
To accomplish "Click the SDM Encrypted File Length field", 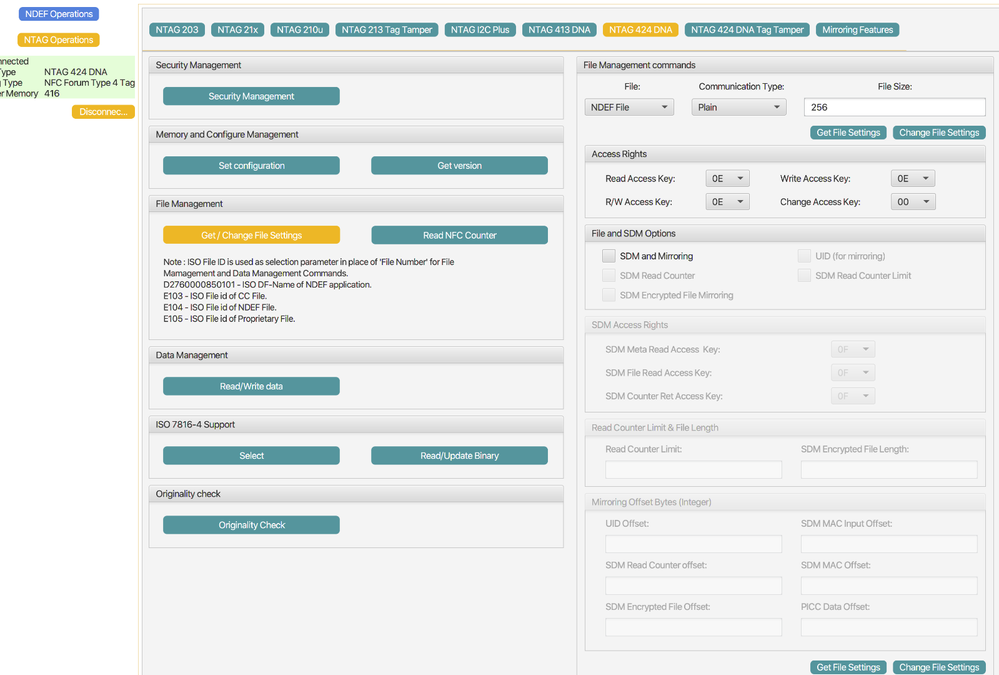I will (889, 470).
